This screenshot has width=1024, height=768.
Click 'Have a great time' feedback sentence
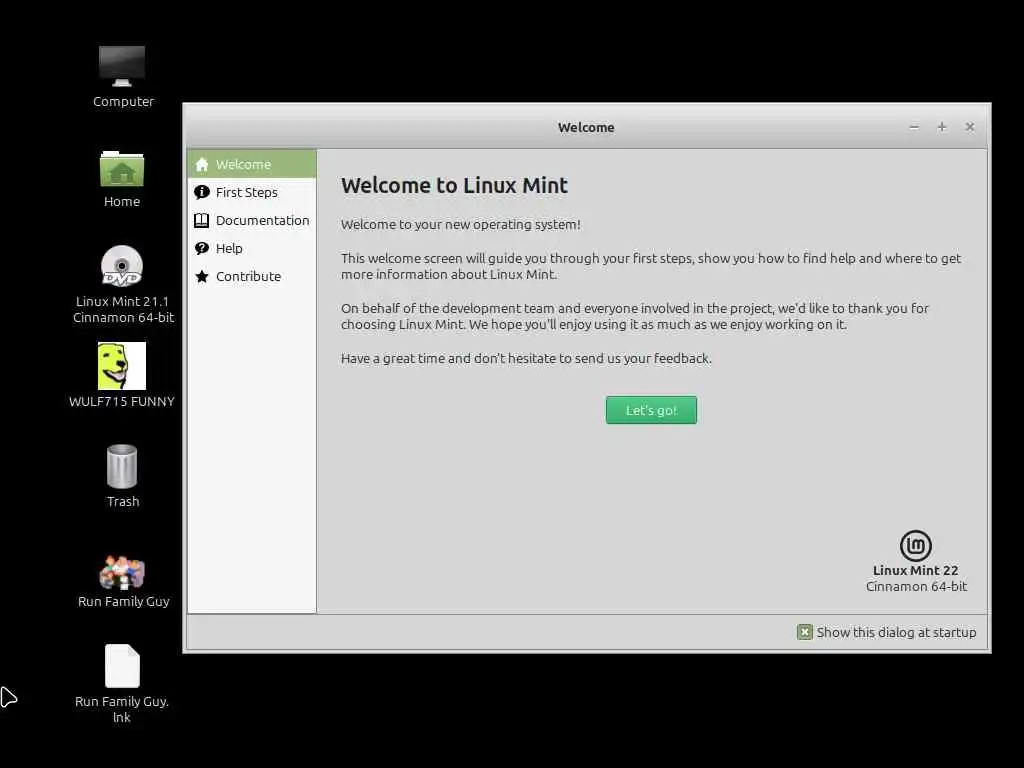click(x=526, y=358)
